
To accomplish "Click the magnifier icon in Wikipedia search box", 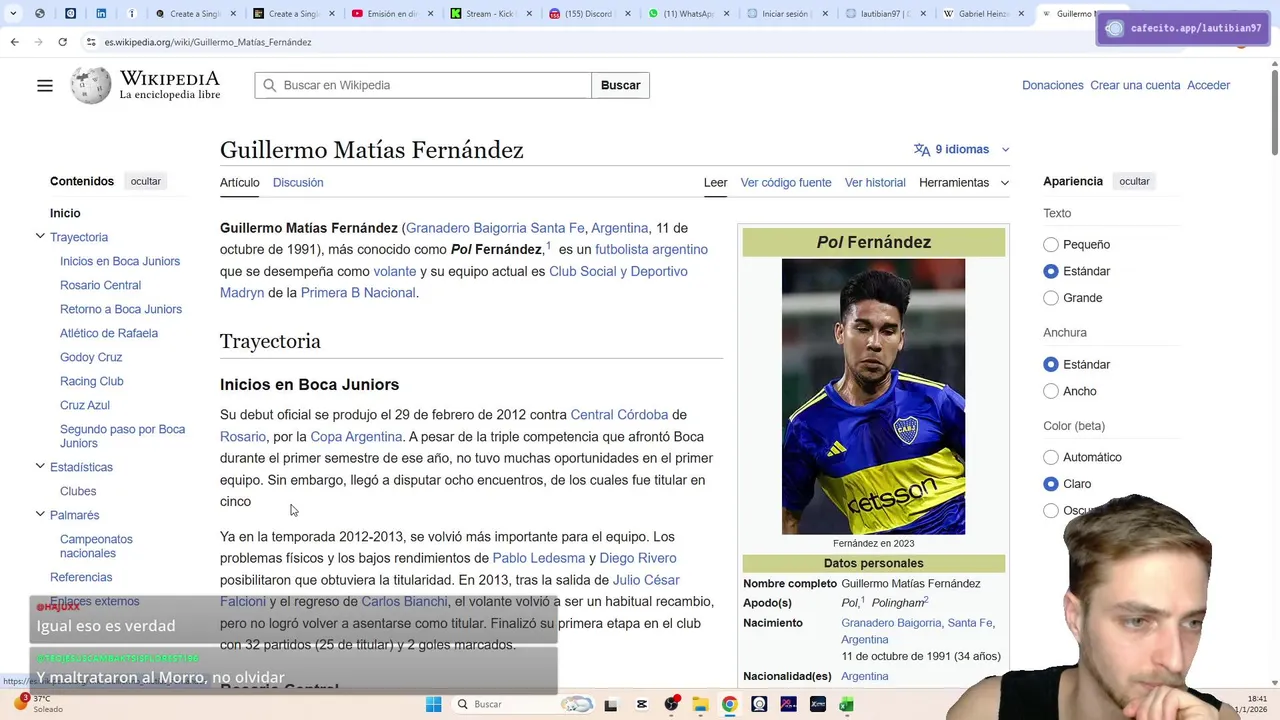I will (269, 85).
